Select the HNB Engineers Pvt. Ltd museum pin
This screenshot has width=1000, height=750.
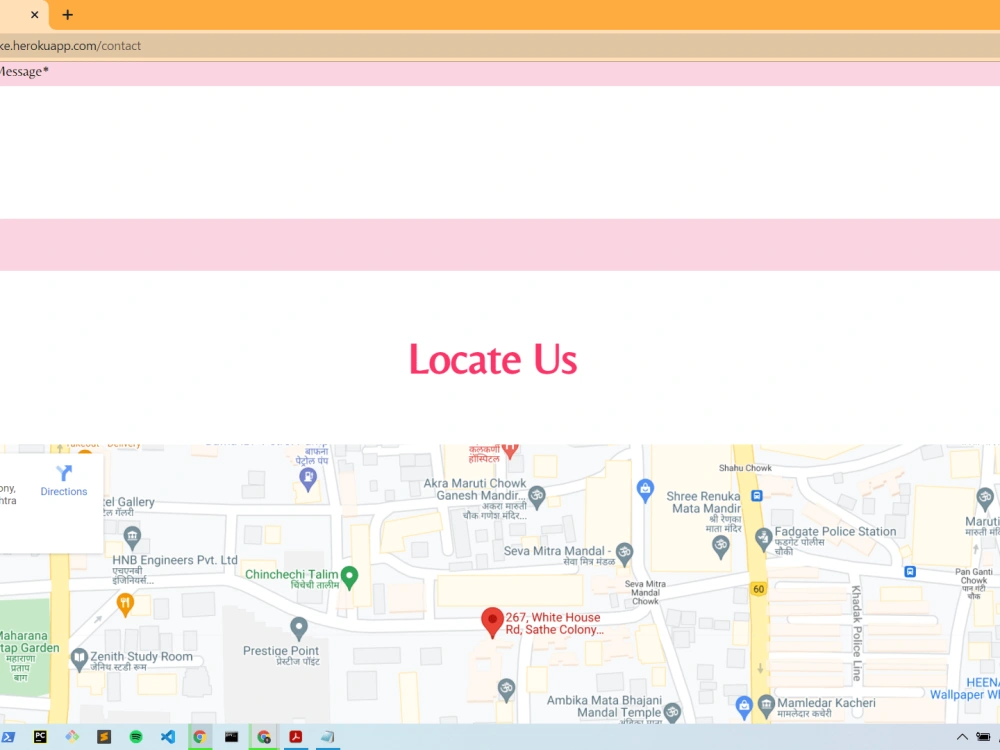click(132, 538)
